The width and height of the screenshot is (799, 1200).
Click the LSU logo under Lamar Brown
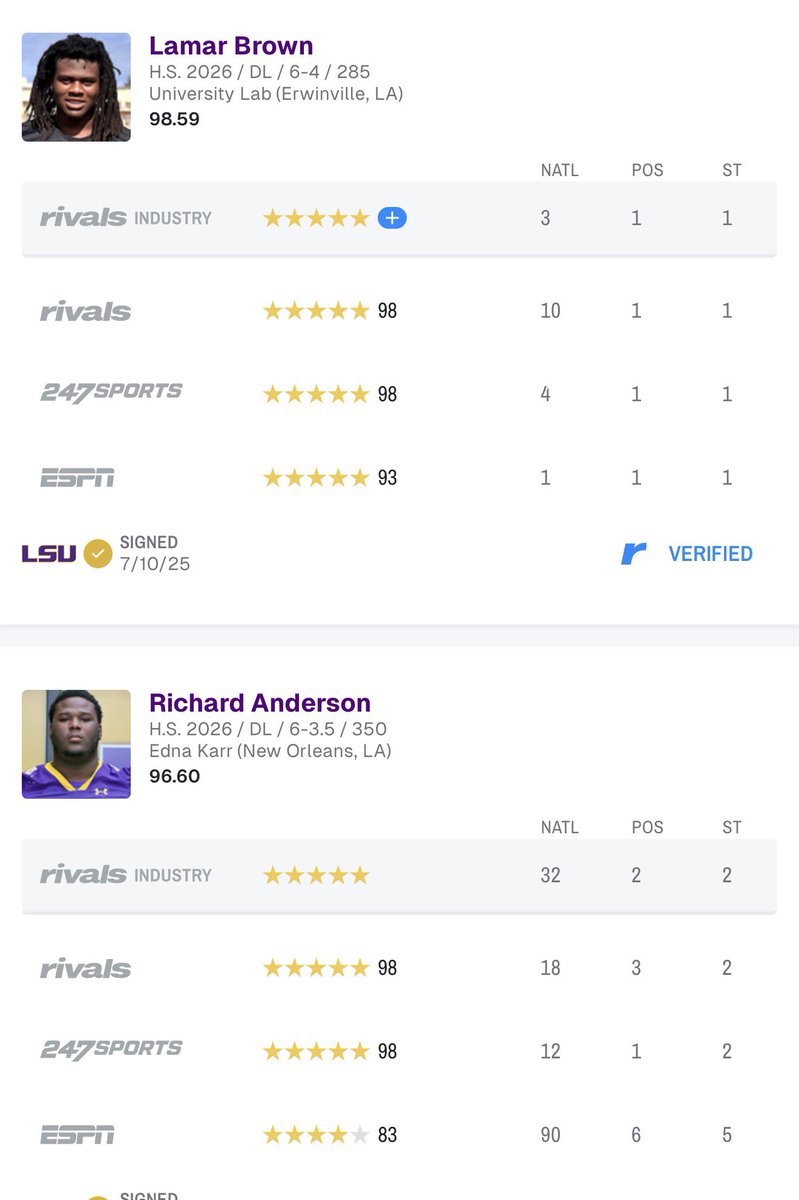[x=49, y=553]
